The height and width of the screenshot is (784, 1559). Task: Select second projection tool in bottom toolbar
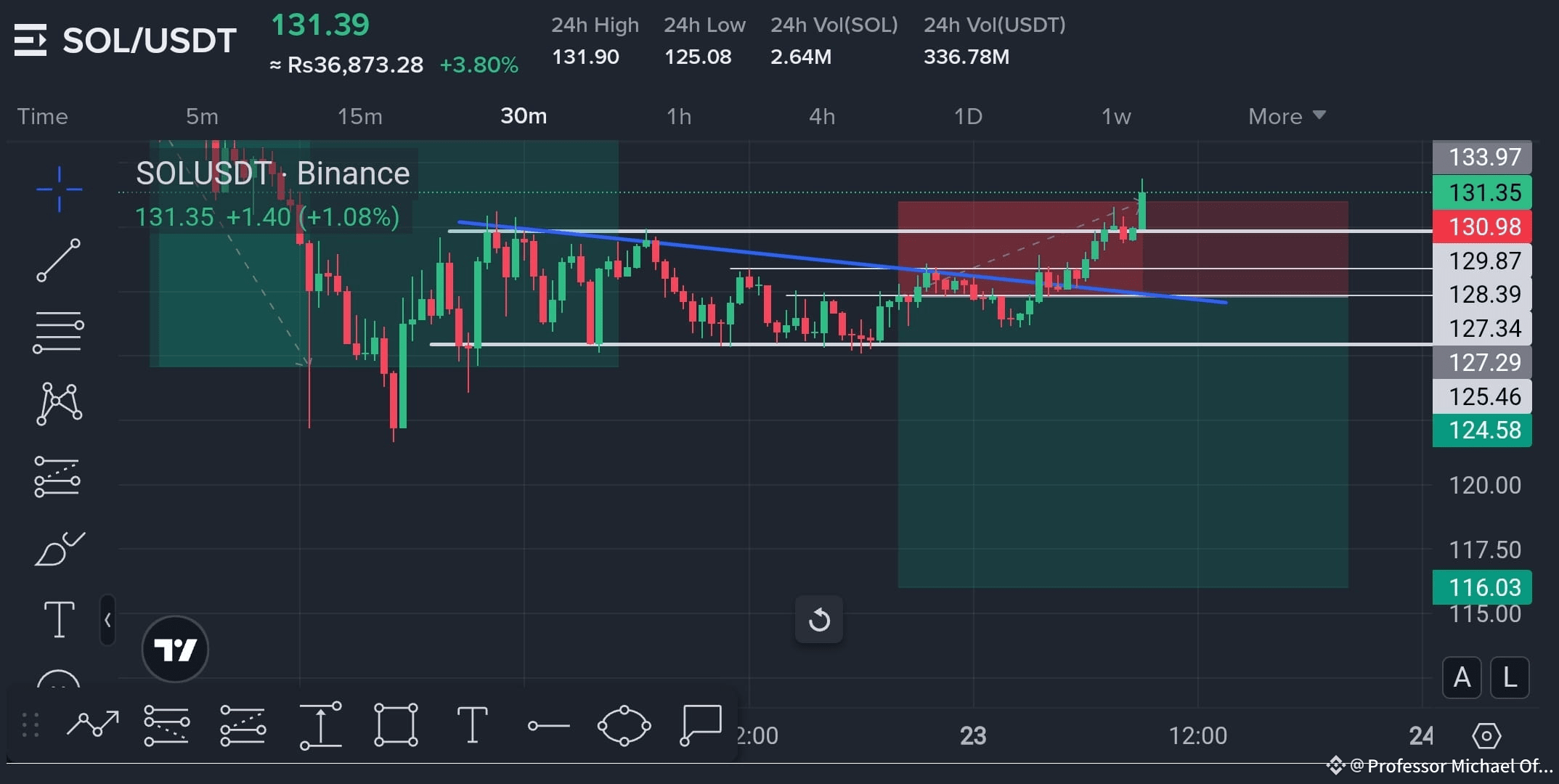click(x=243, y=725)
